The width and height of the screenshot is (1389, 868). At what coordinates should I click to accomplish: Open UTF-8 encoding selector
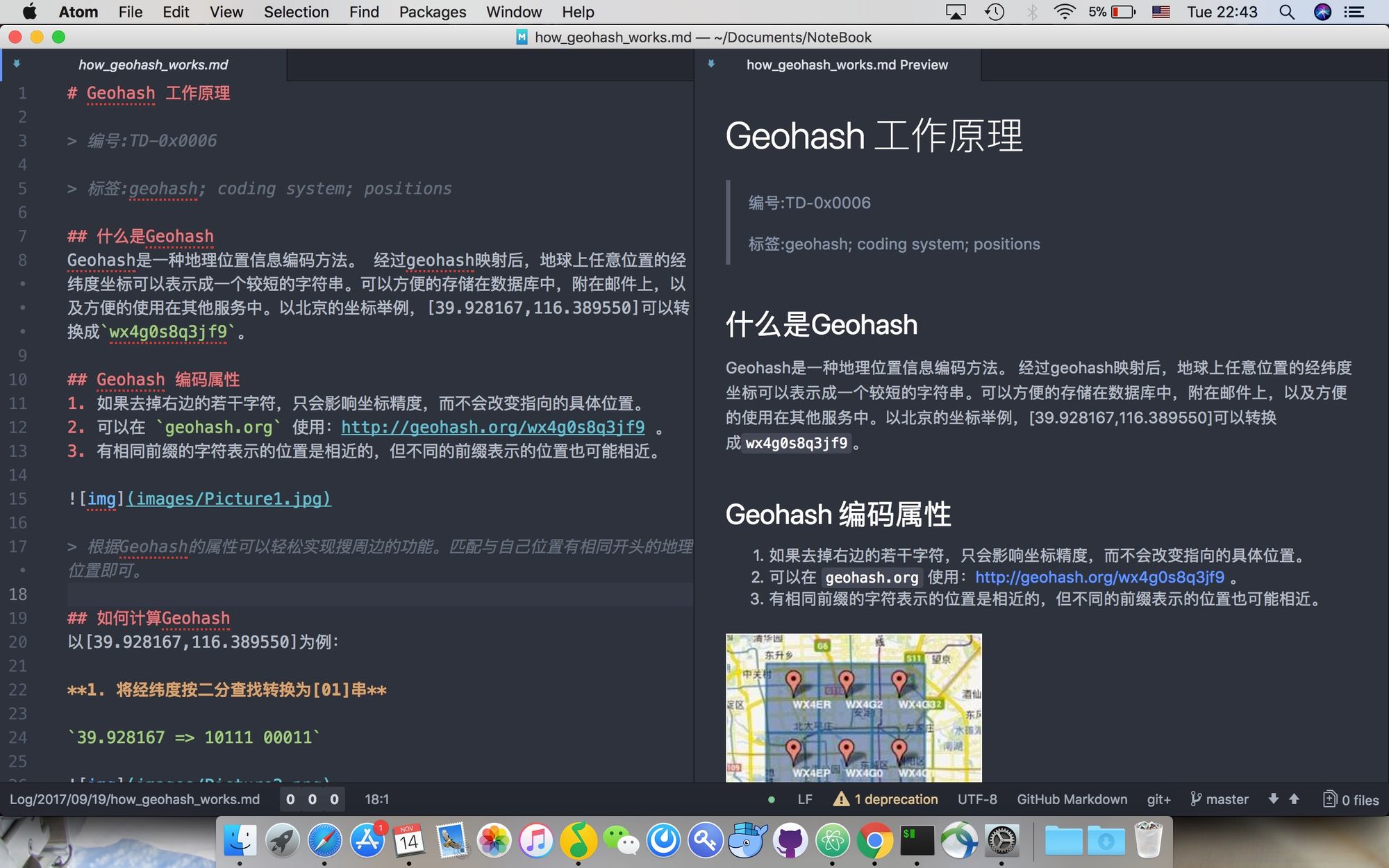click(977, 800)
